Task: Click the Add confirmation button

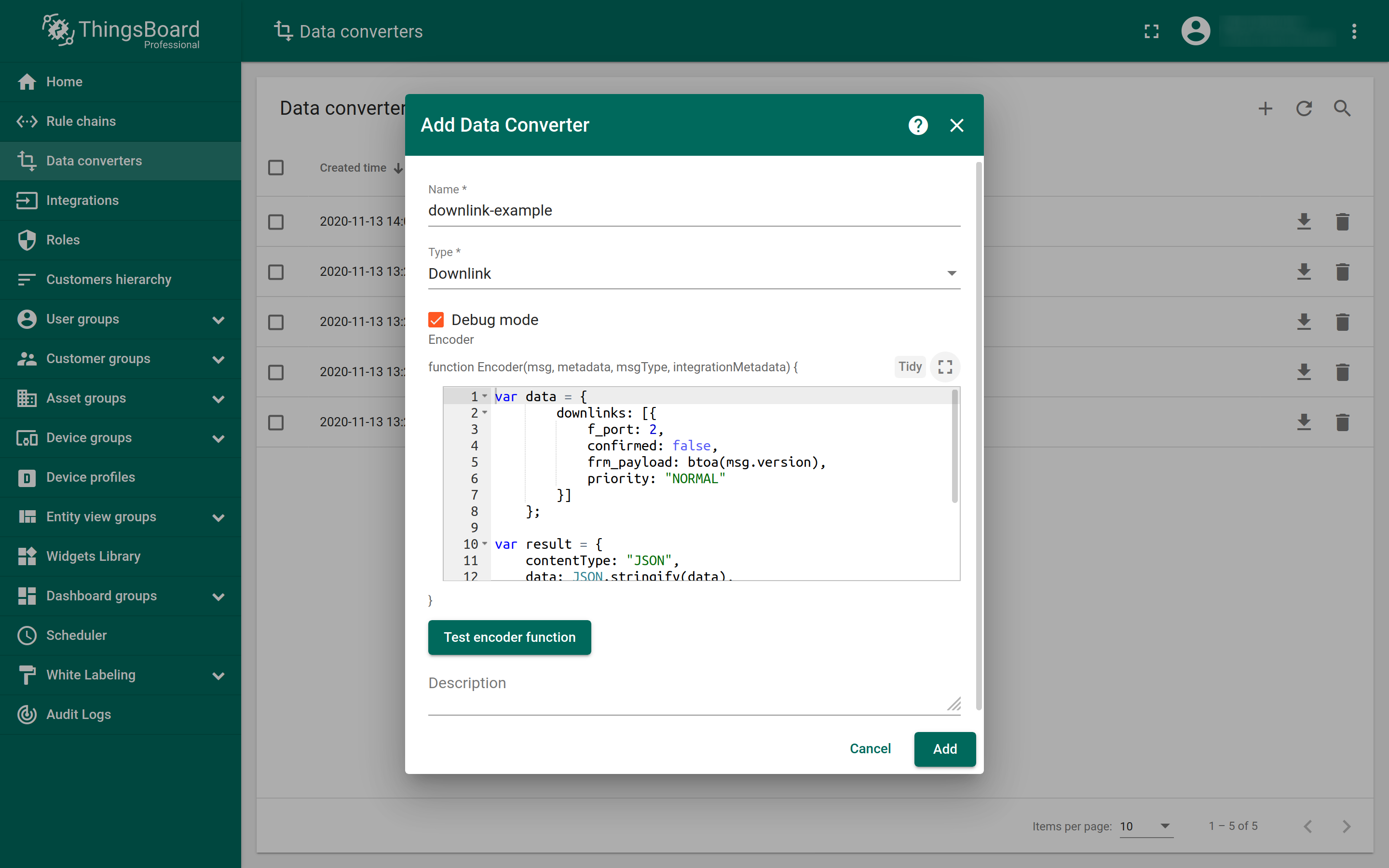Action: [944, 748]
